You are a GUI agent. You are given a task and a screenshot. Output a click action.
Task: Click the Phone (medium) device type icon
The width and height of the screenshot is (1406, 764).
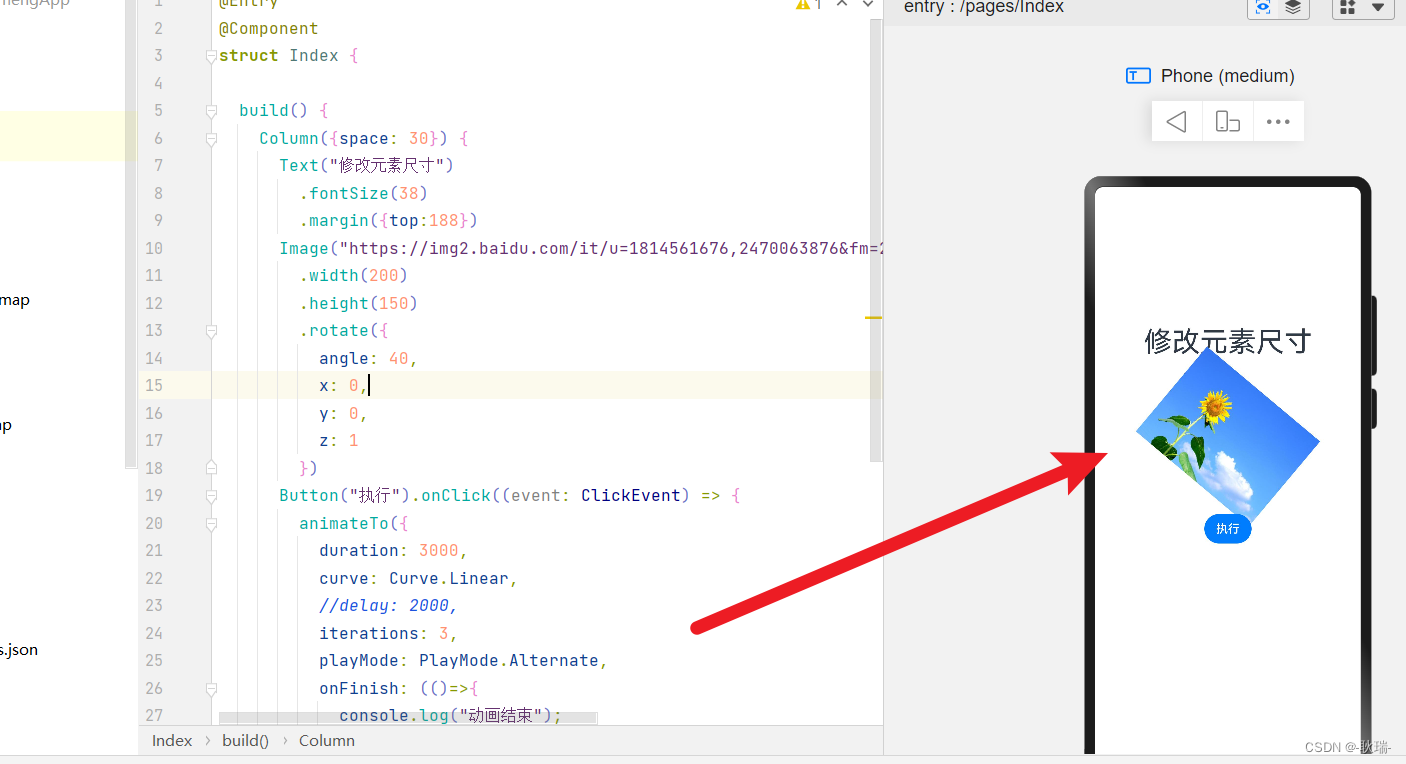pyautogui.click(x=1138, y=76)
